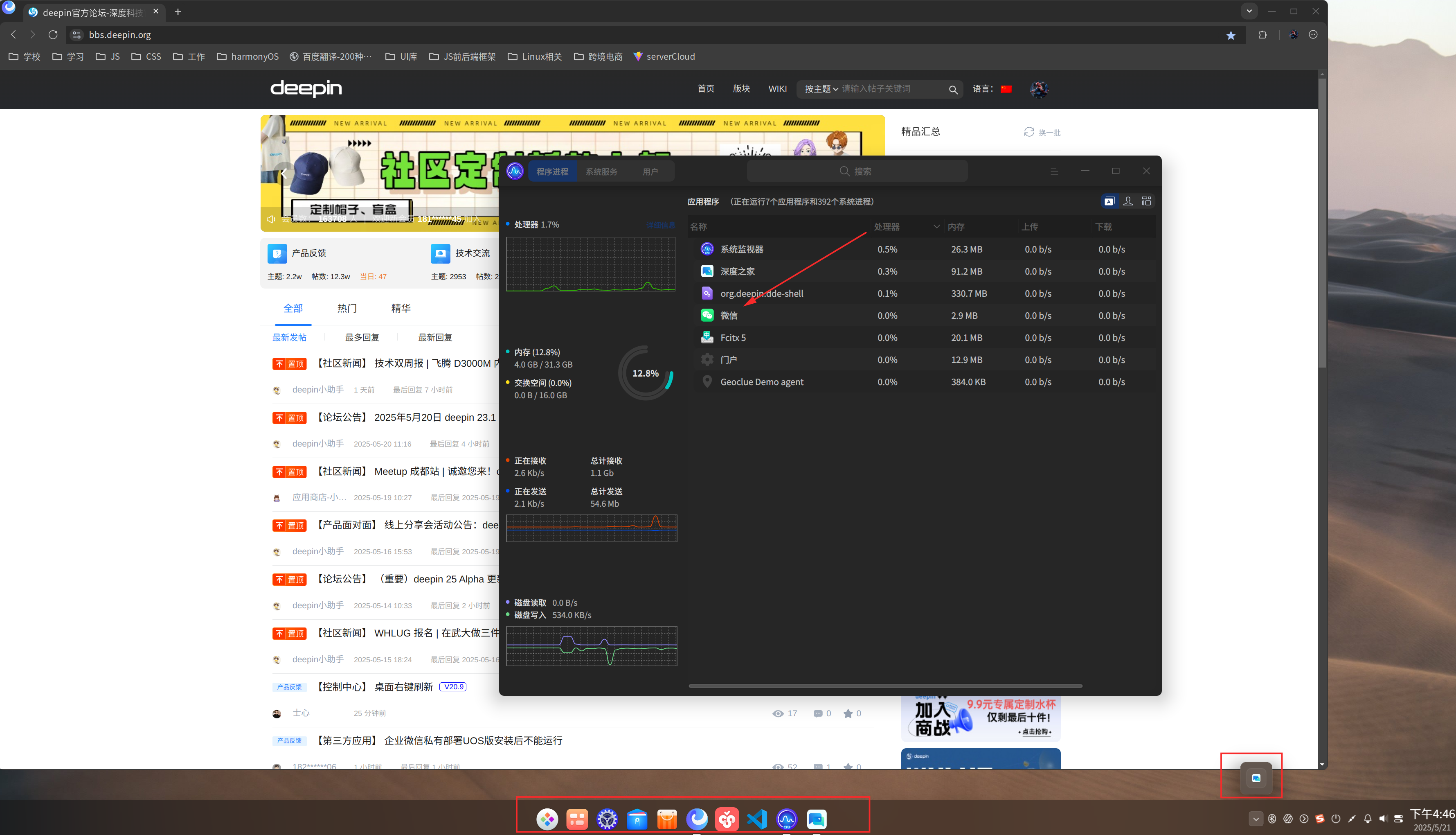Switch to 系统服务 tab in System Monitor
This screenshot has height=835, width=1456.
pos(601,172)
